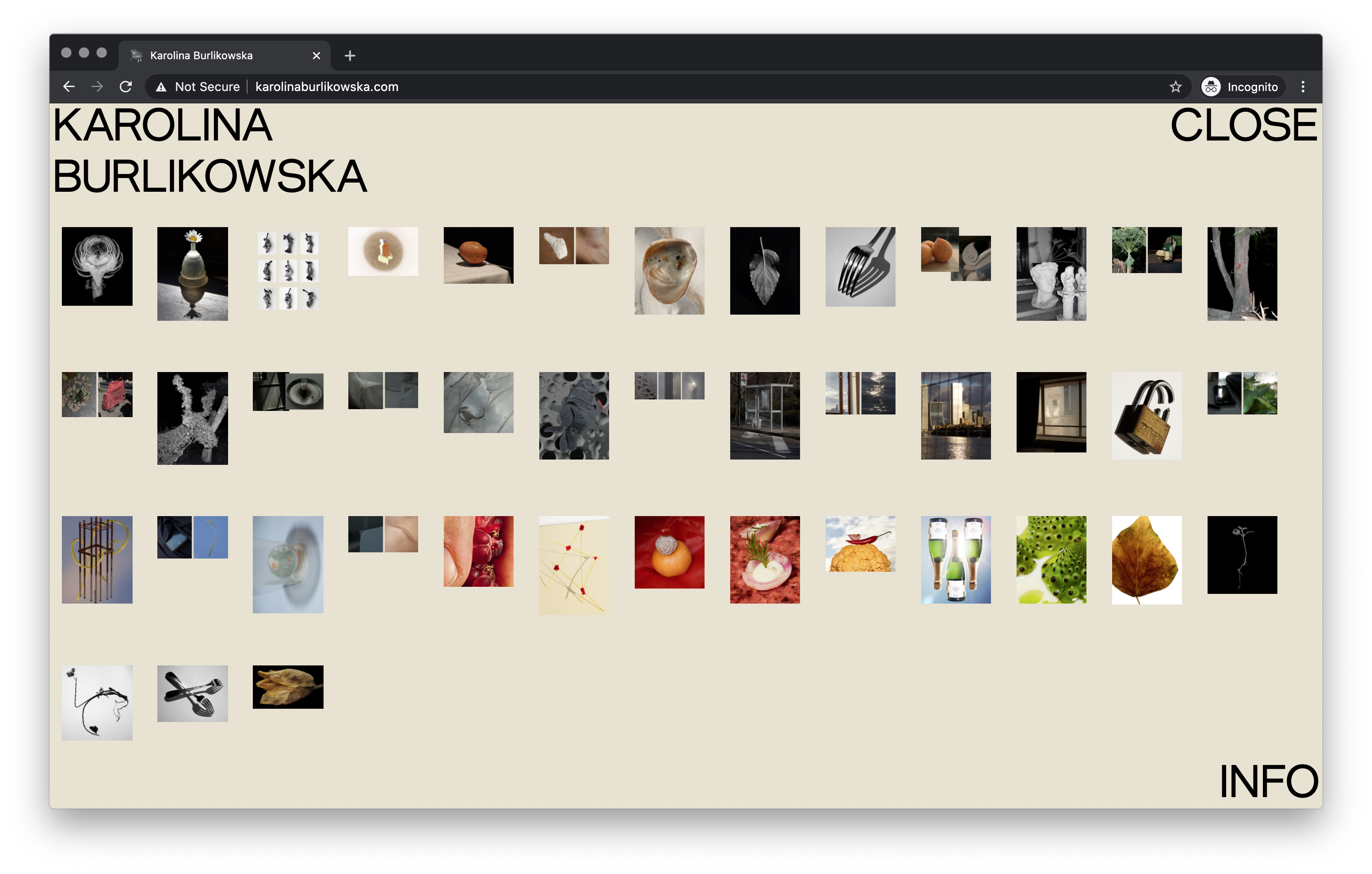
Task: Open the crossed forks thumbnail in last row
Action: 193,693
